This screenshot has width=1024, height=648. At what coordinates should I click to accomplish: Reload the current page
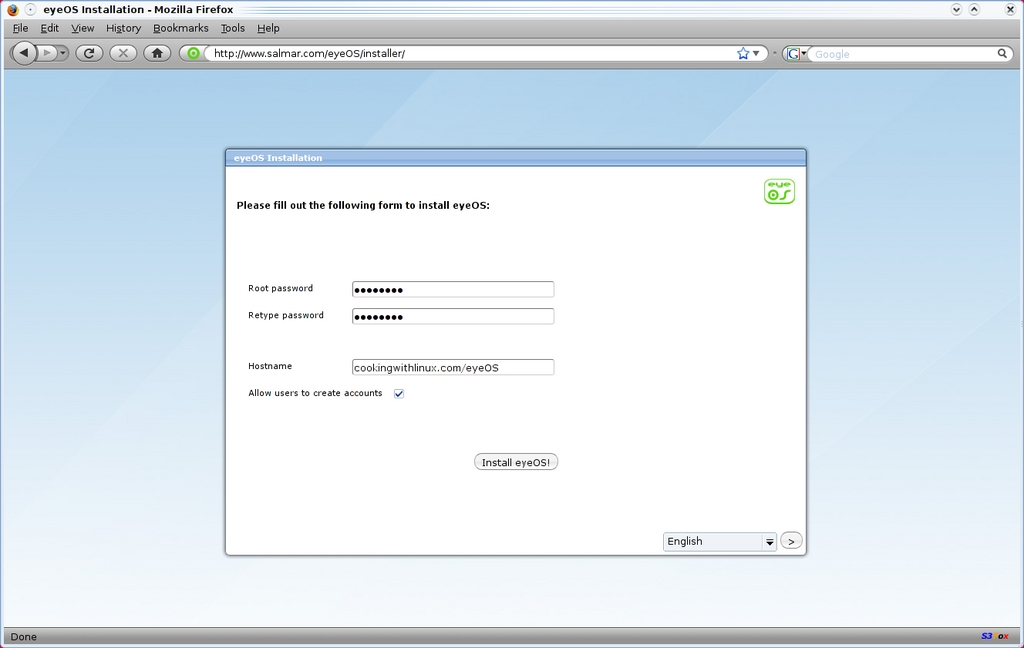pos(89,53)
